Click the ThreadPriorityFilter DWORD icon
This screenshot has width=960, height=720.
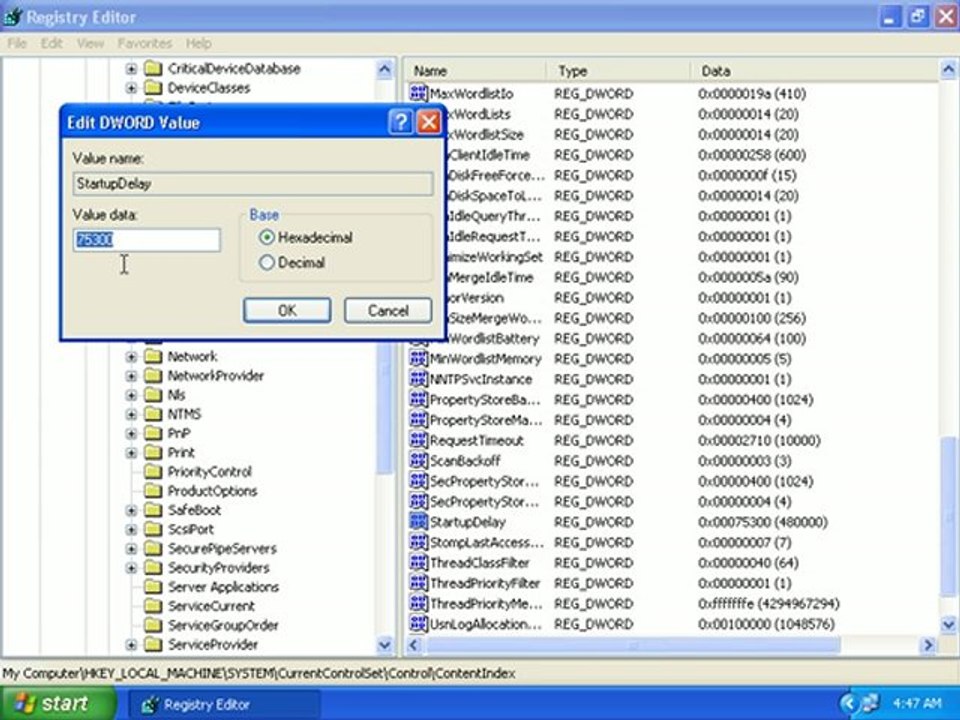(418, 583)
